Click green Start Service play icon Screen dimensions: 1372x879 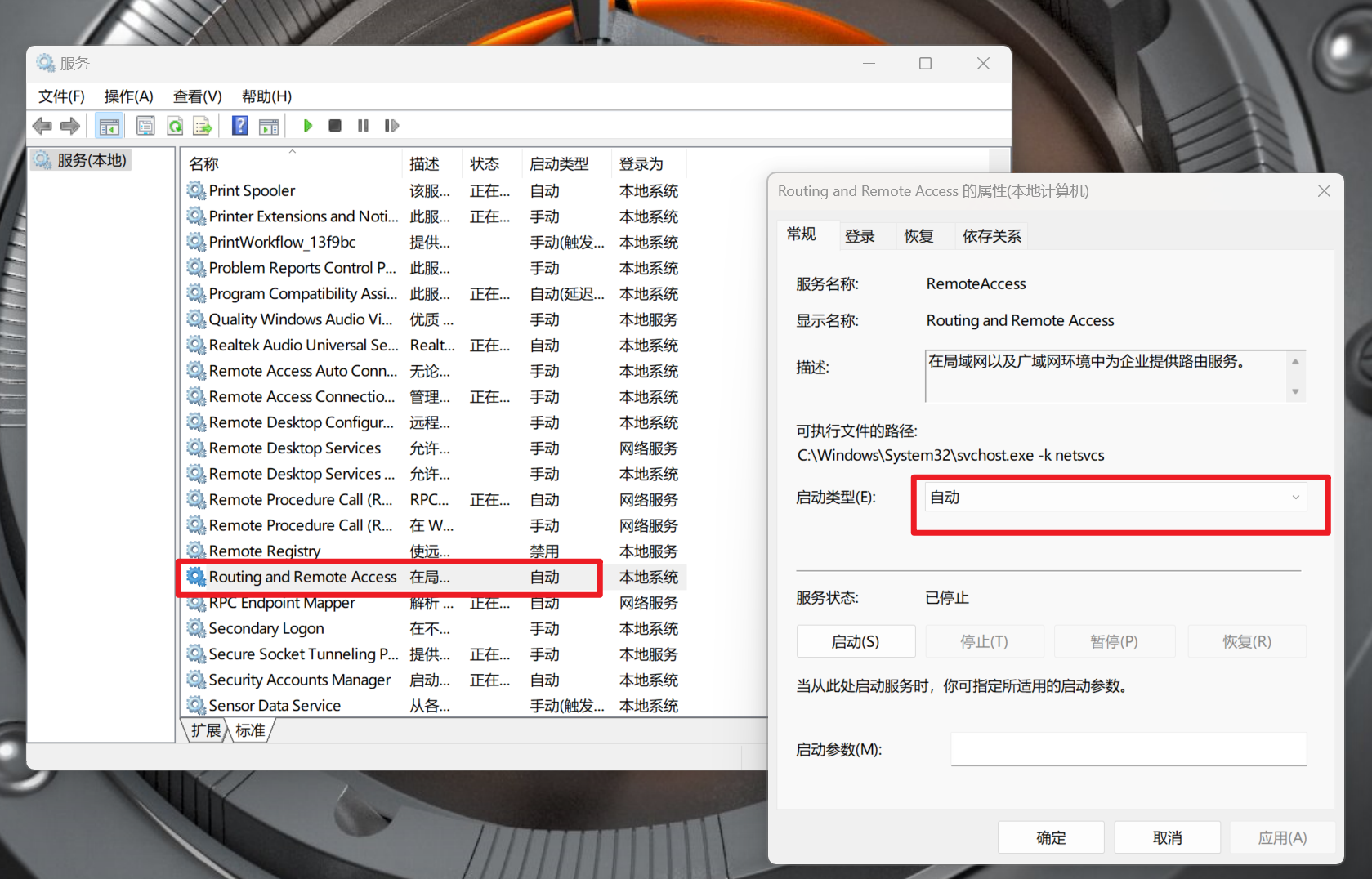(x=307, y=126)
